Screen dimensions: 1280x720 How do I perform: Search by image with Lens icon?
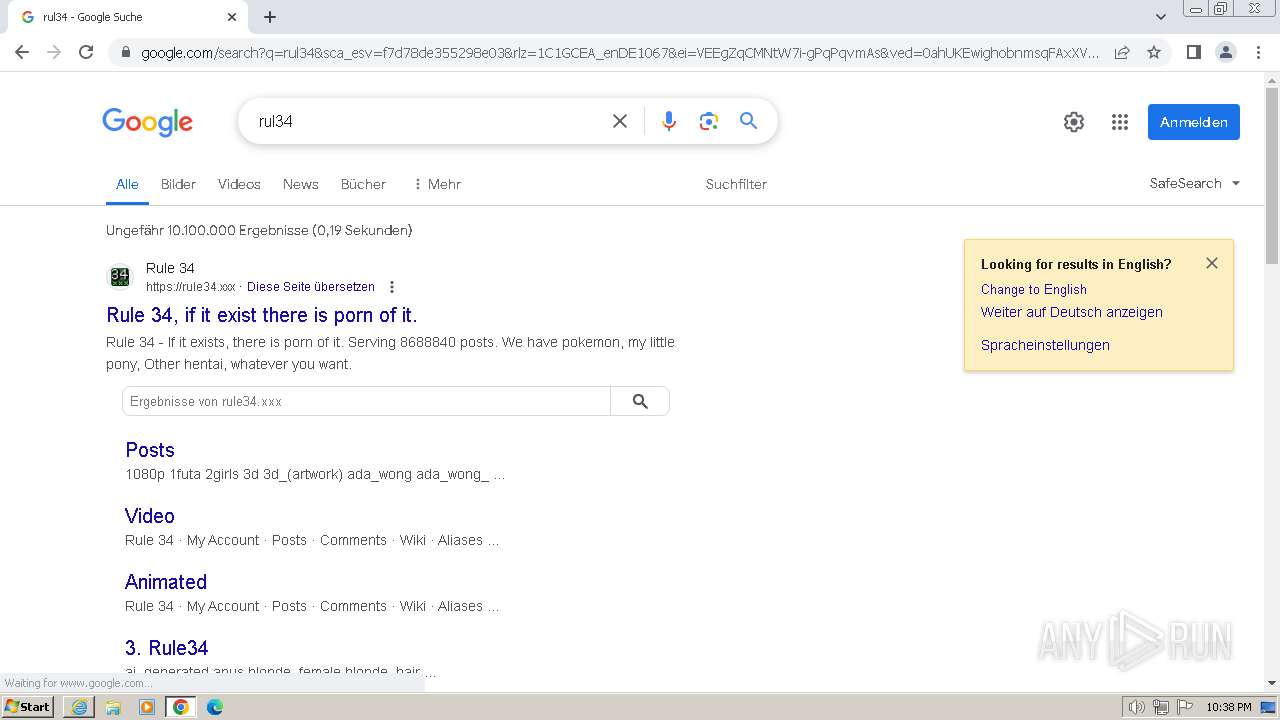pyautogui.click(x=709, y=121)
